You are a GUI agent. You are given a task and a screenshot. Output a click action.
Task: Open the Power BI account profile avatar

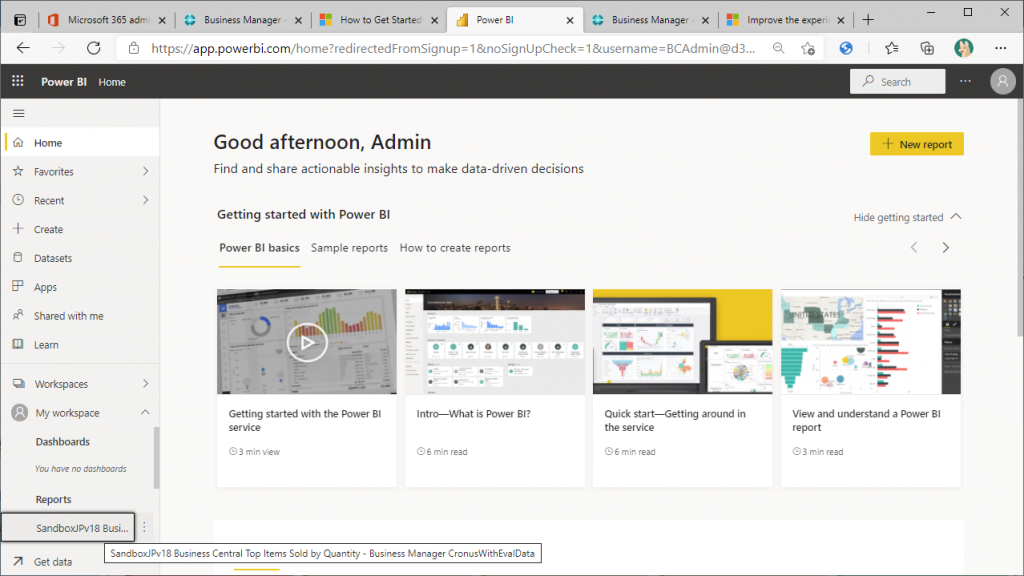(x=1002, y=81)
